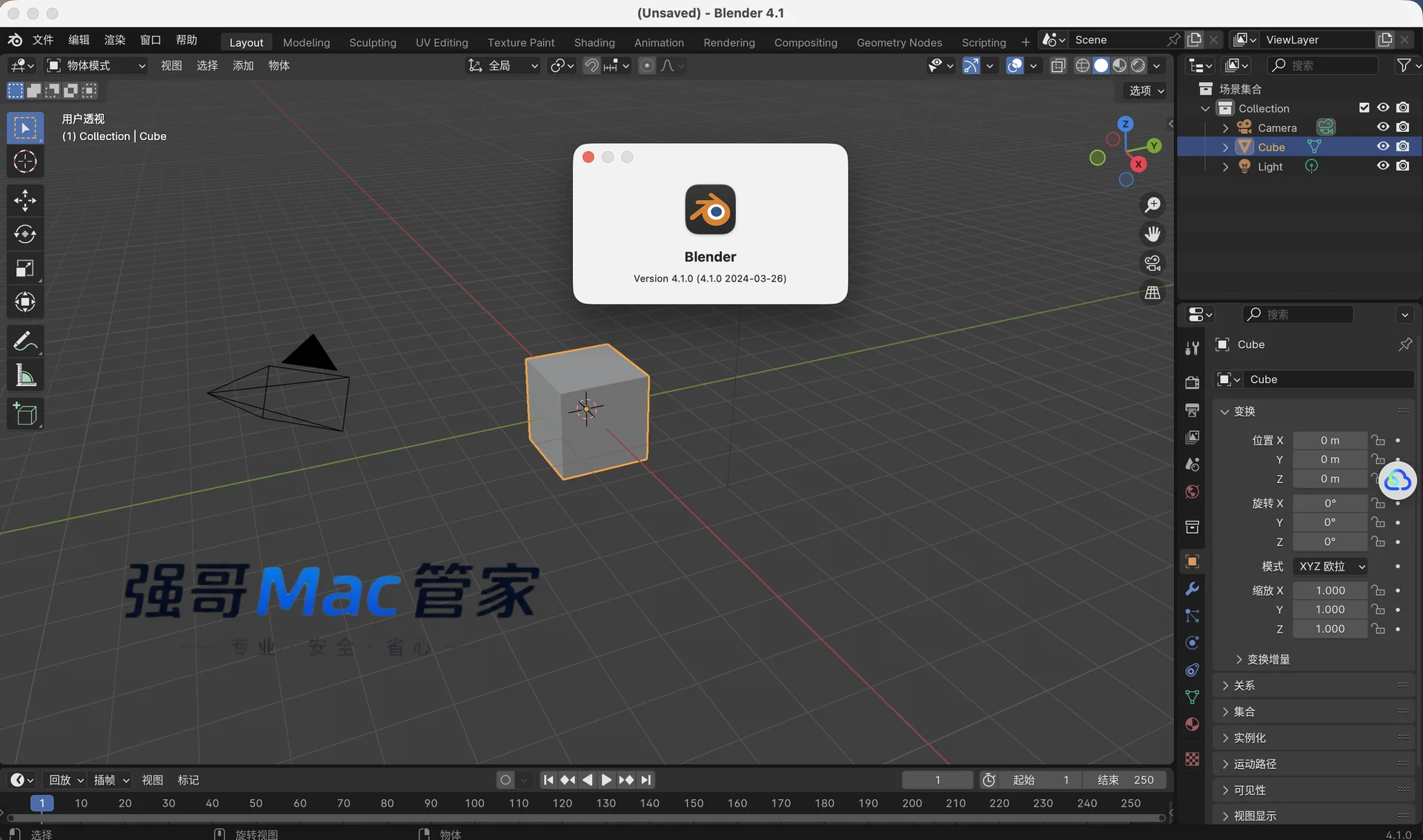Click the current frame number field
Image resolution: width=1423 pixels, height=840 pixels.
pyautogui.click(x=938, y=780)
